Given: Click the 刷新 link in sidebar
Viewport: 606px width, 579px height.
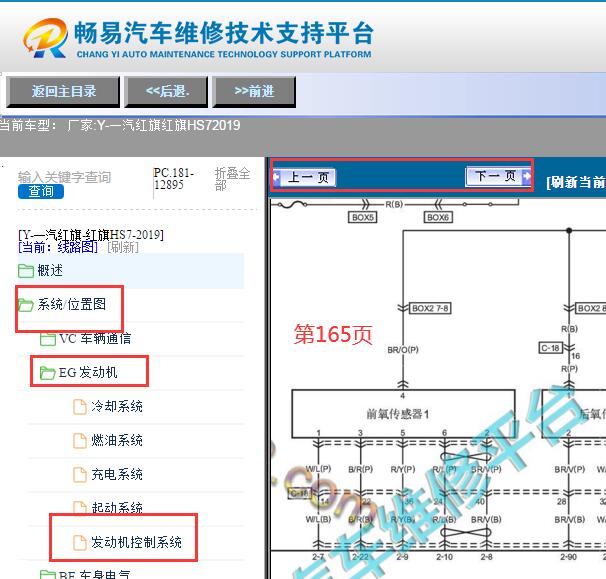Looking at the screenshot, I should click(123, 247).
